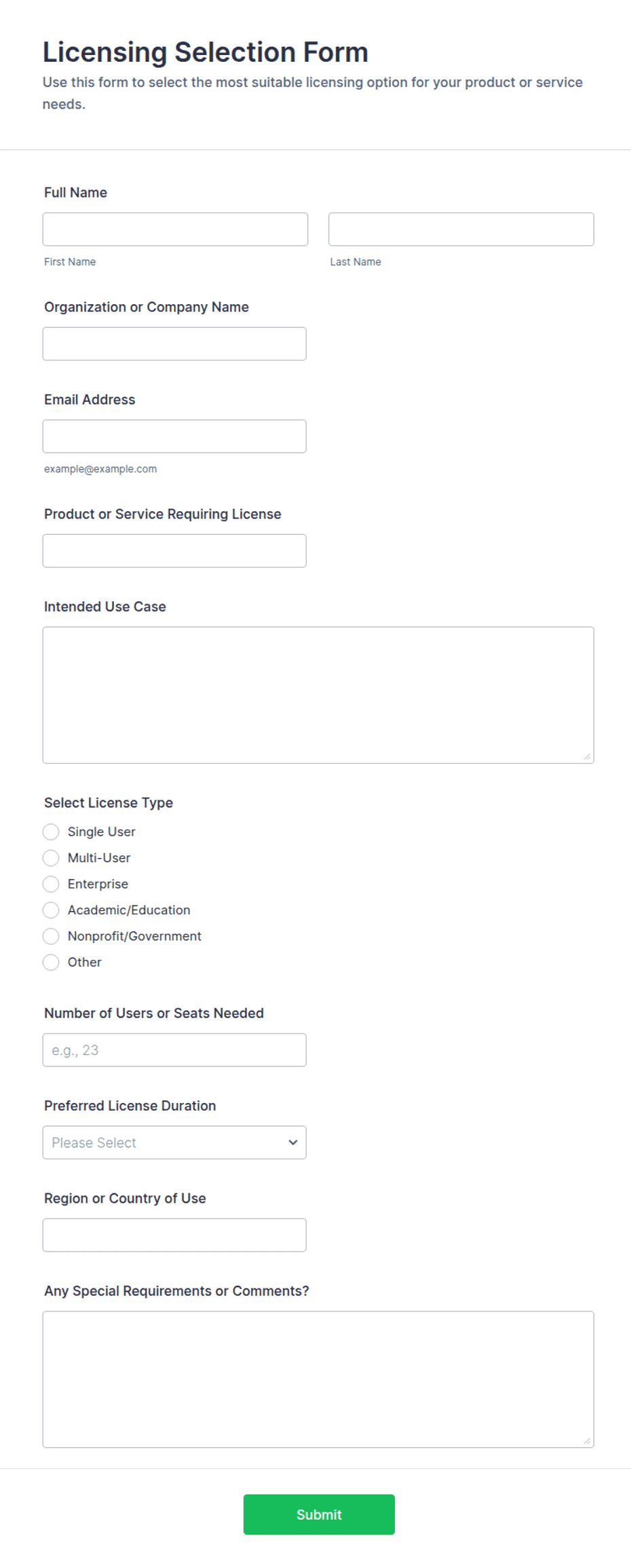Click inside the Intended Use Case textarea
Image resolution: width=631 pixels, height=1568 pixels.
318,695
